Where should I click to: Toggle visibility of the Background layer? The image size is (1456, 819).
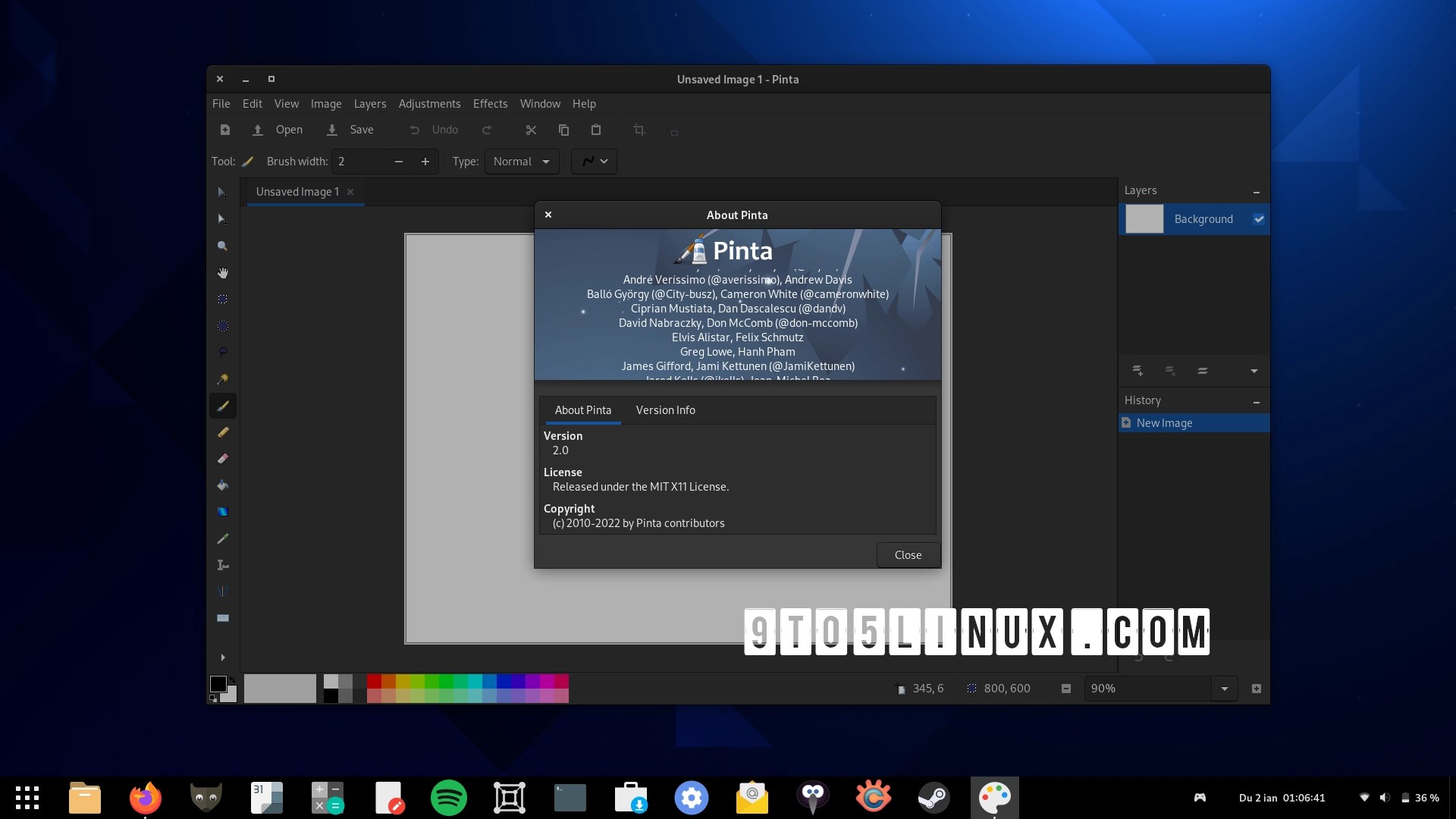click(x=1259, y=219)
